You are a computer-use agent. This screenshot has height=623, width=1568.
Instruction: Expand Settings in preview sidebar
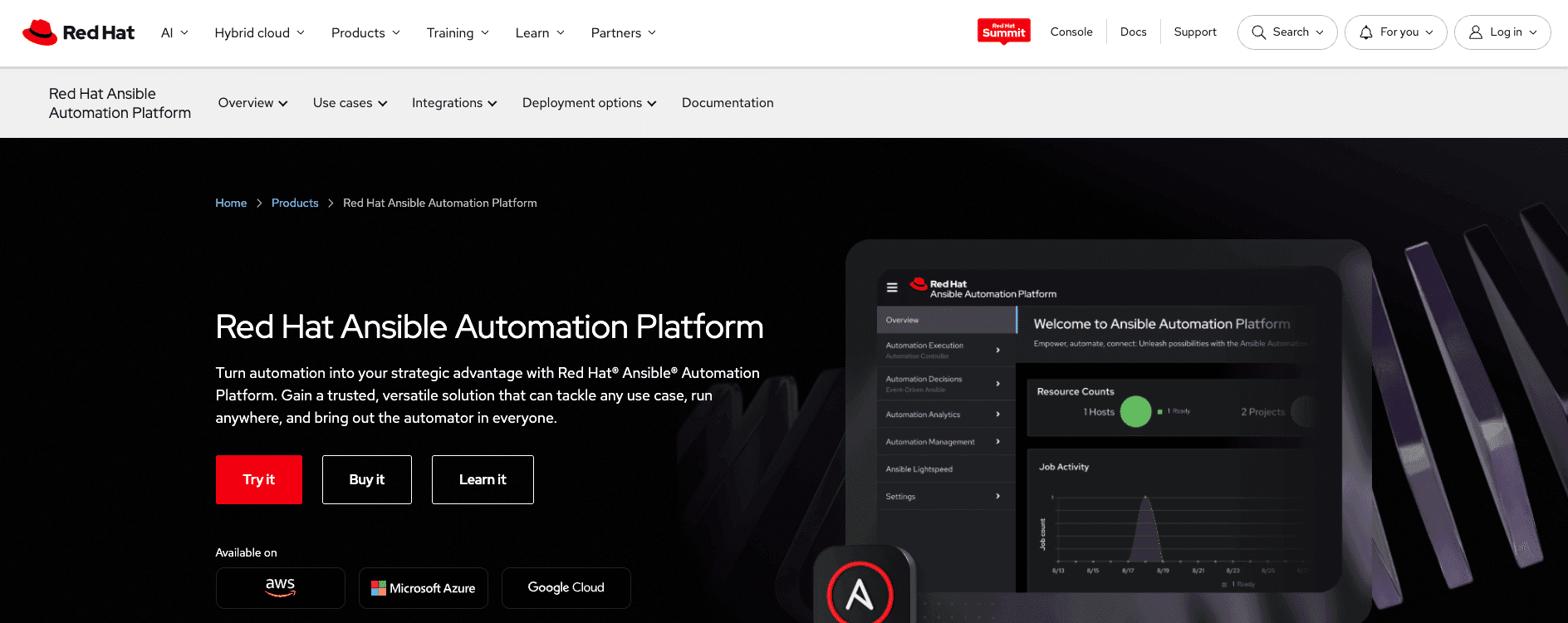pyautogui.click(x=946, y=496)
